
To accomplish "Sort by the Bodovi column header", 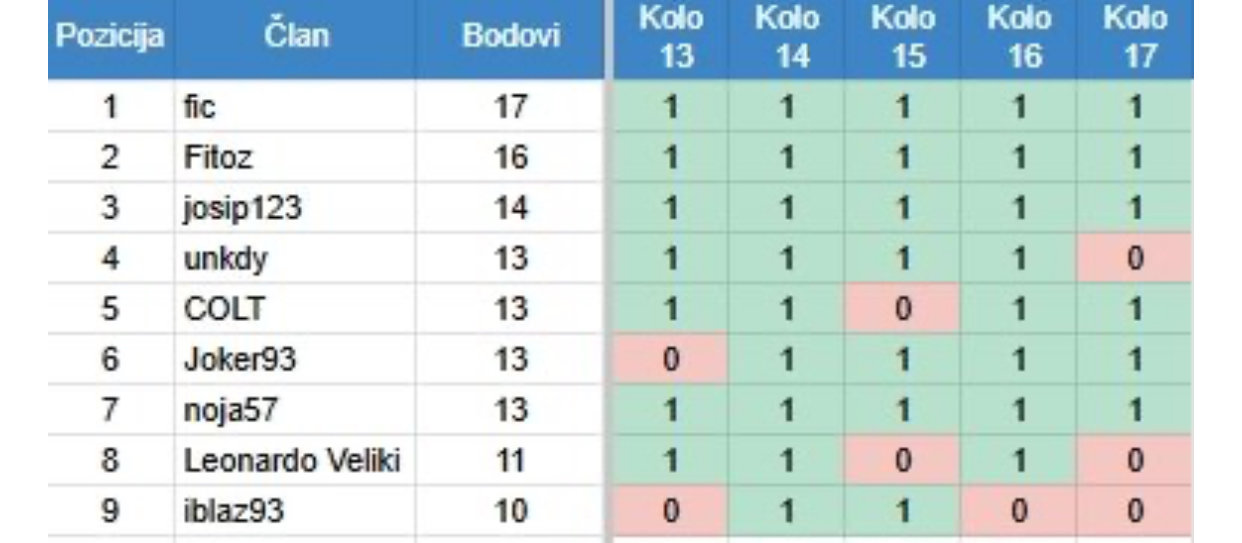I will [x=511, y=38].
